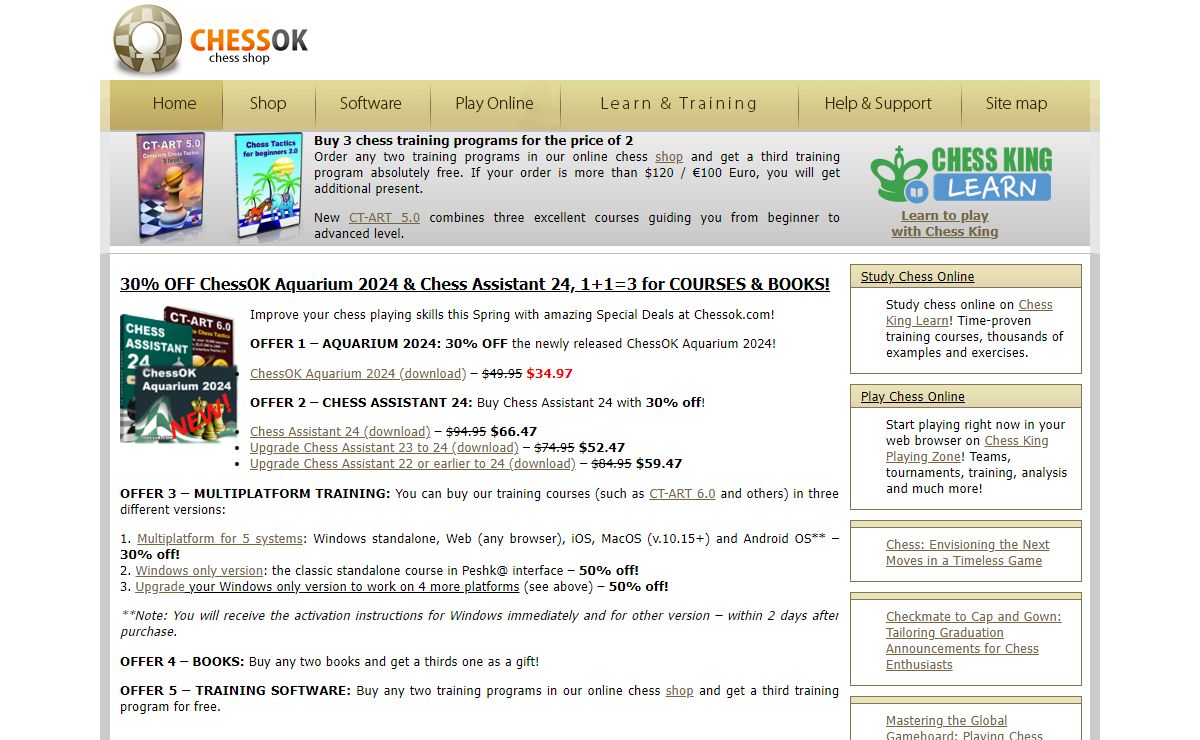Screen dimensions: 1200x740
Task: Open Upgrade Chess Assistant 23 to 24 link
Action: (x=384, y=448)
